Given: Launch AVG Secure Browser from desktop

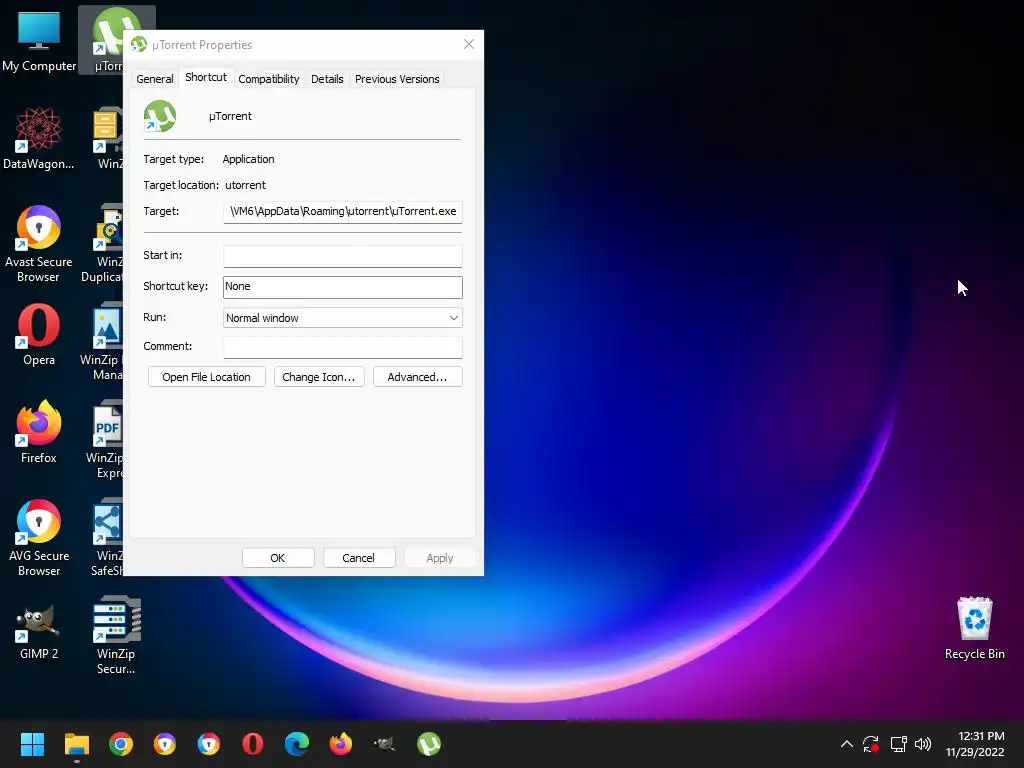Looking at the screenshot, I should coord(39,537).
